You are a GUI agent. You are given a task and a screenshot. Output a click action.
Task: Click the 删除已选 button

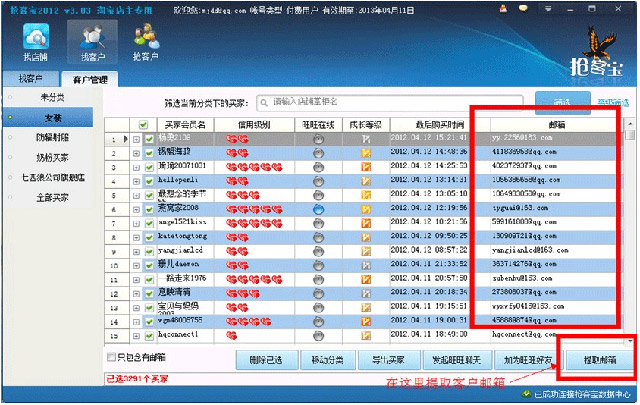pos(266,360)
